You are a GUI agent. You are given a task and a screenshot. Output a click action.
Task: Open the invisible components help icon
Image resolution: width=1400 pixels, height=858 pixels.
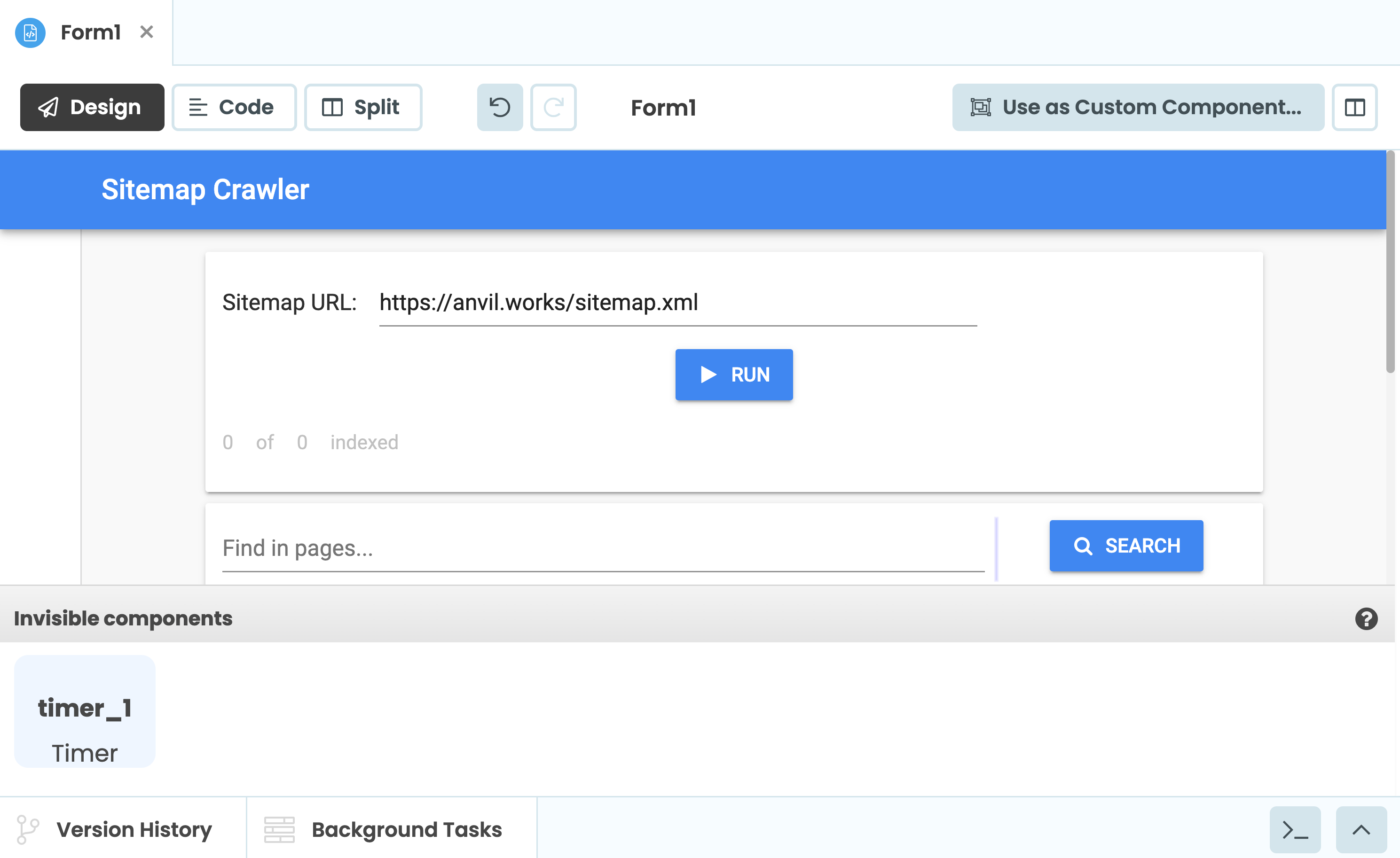pyautogui.click(x=1365, y=618)
